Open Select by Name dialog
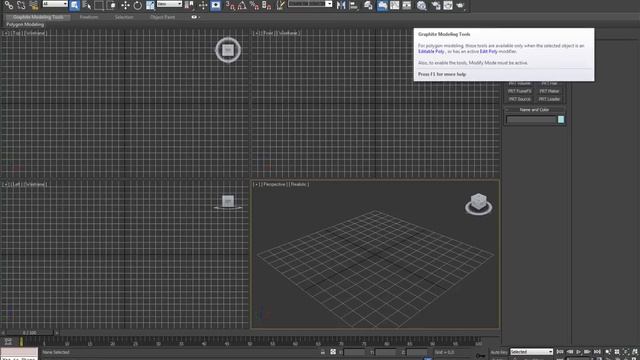 point(87,5)
